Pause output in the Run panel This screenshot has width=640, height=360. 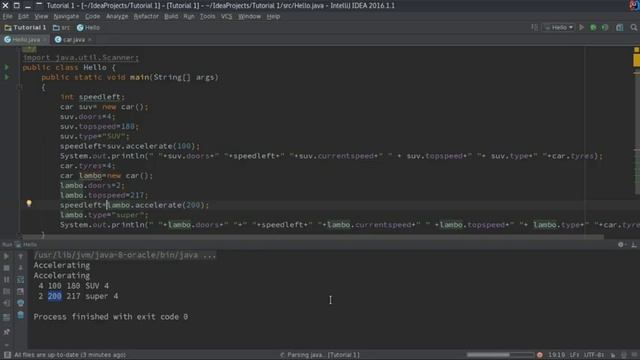pos(7,280)
